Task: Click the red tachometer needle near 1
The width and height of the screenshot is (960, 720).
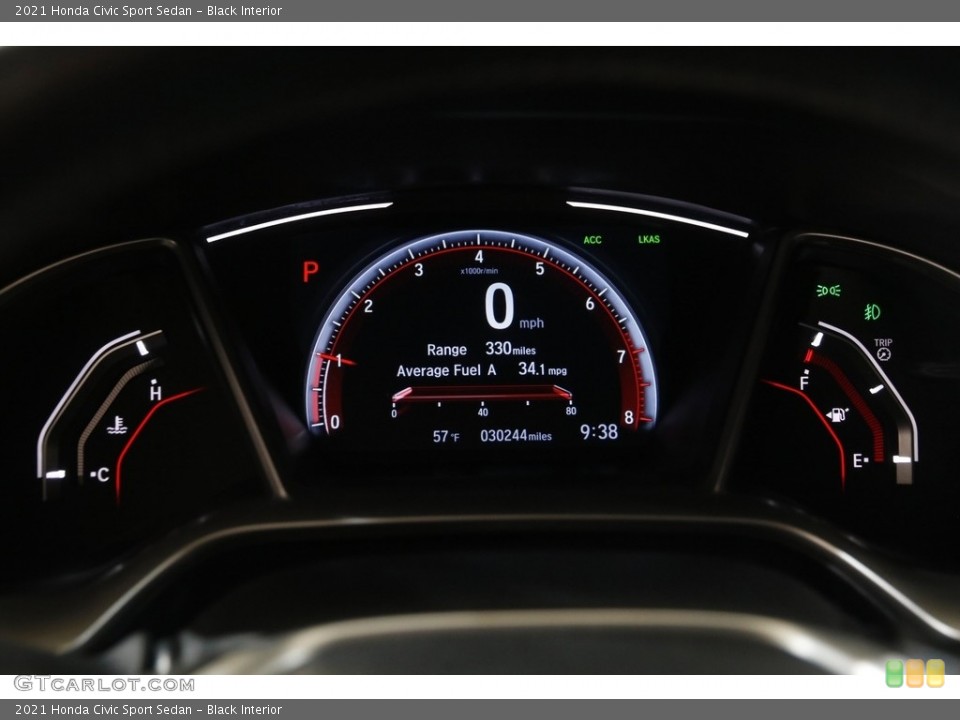Action: (x=336, y=359)
